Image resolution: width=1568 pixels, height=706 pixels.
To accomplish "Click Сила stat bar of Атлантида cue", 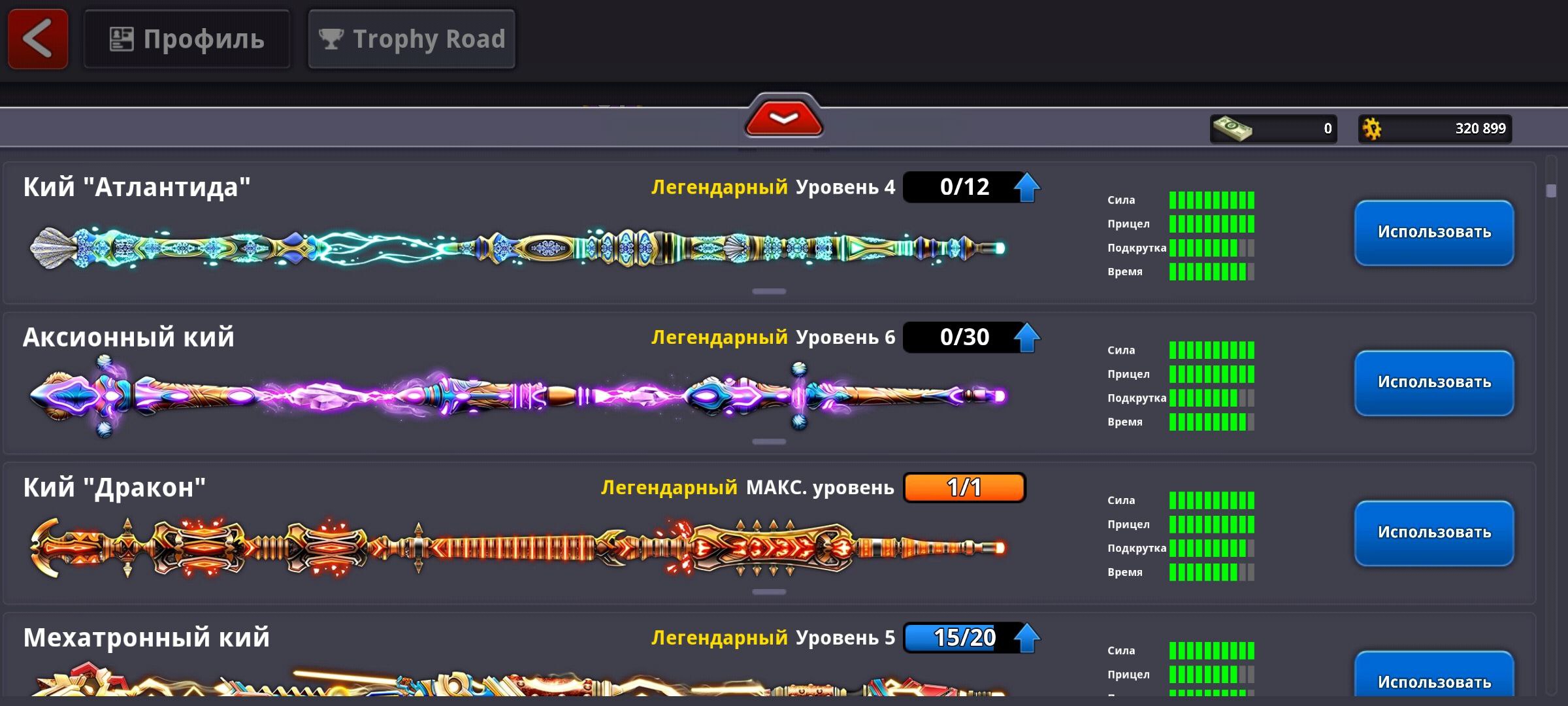I will click(x=1212, y=200).
